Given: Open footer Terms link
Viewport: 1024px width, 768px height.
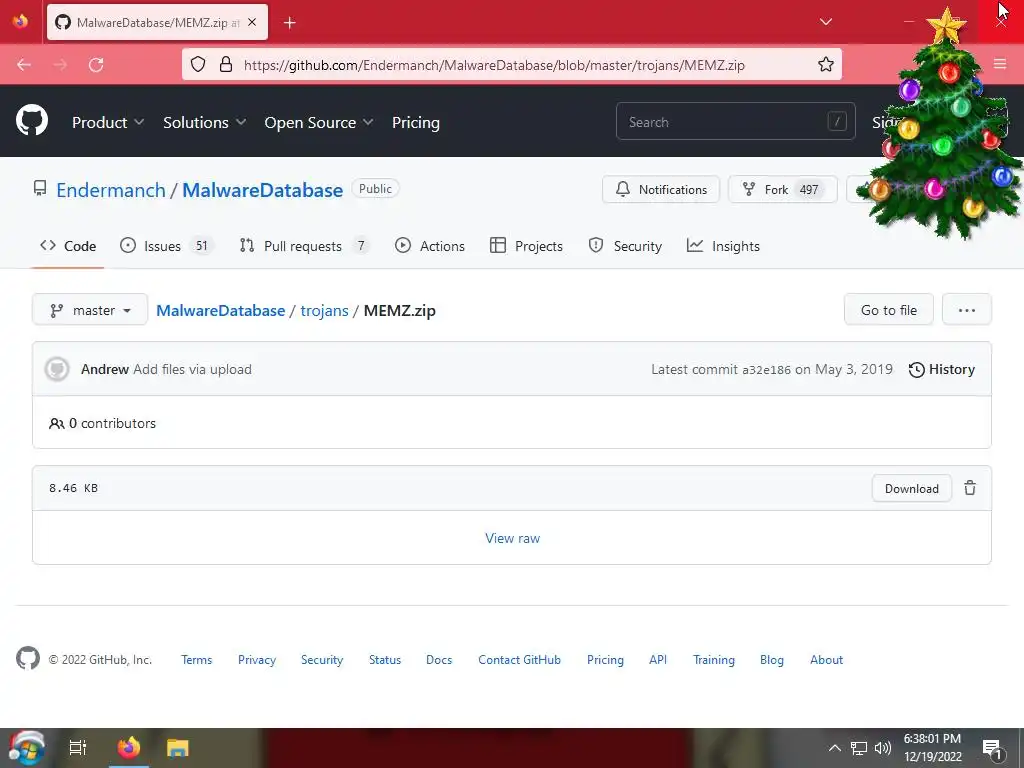Looking at the screenshot, I should pos(197,660).
